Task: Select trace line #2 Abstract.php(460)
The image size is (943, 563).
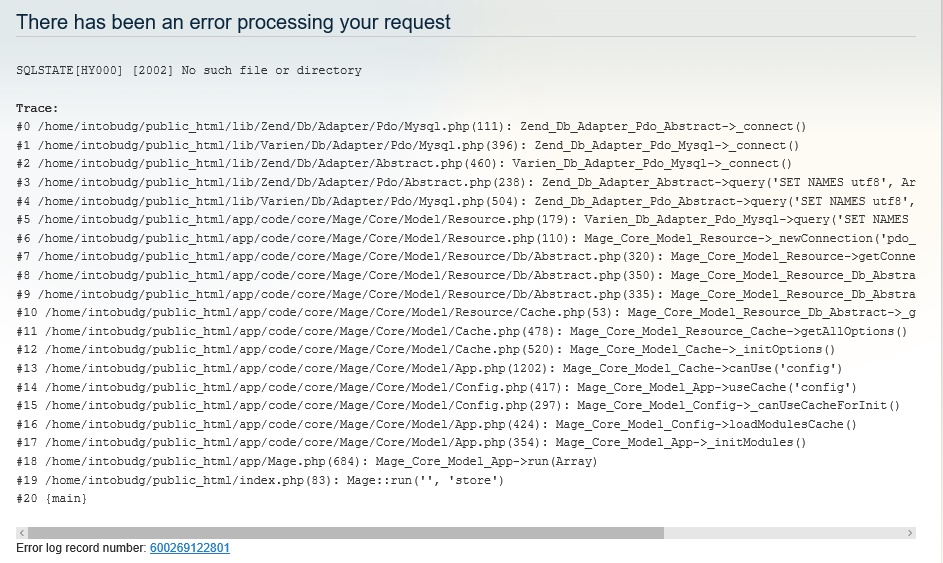Action: click(x=404, y=164)
